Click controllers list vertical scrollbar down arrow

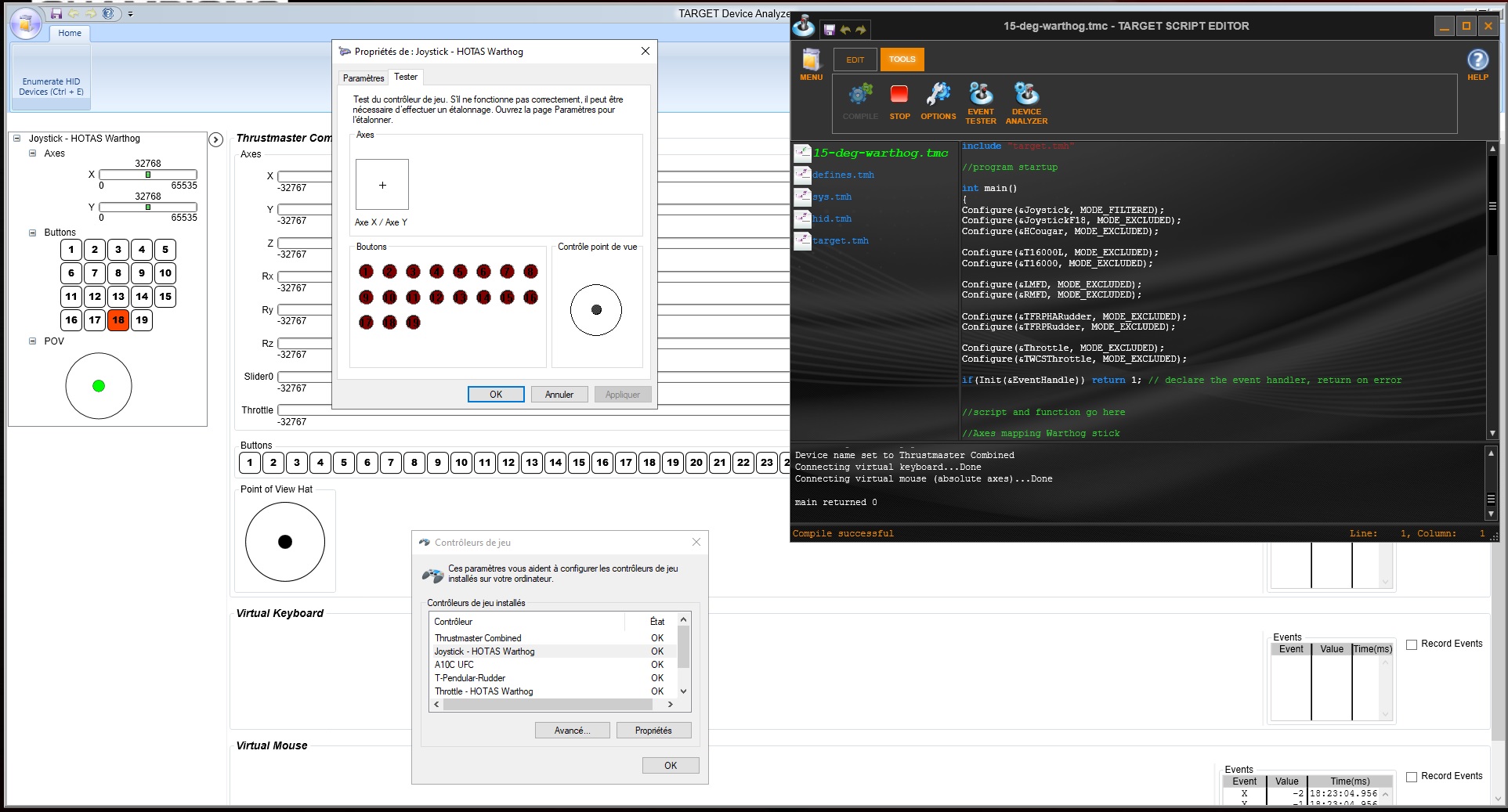click(684, 691)
